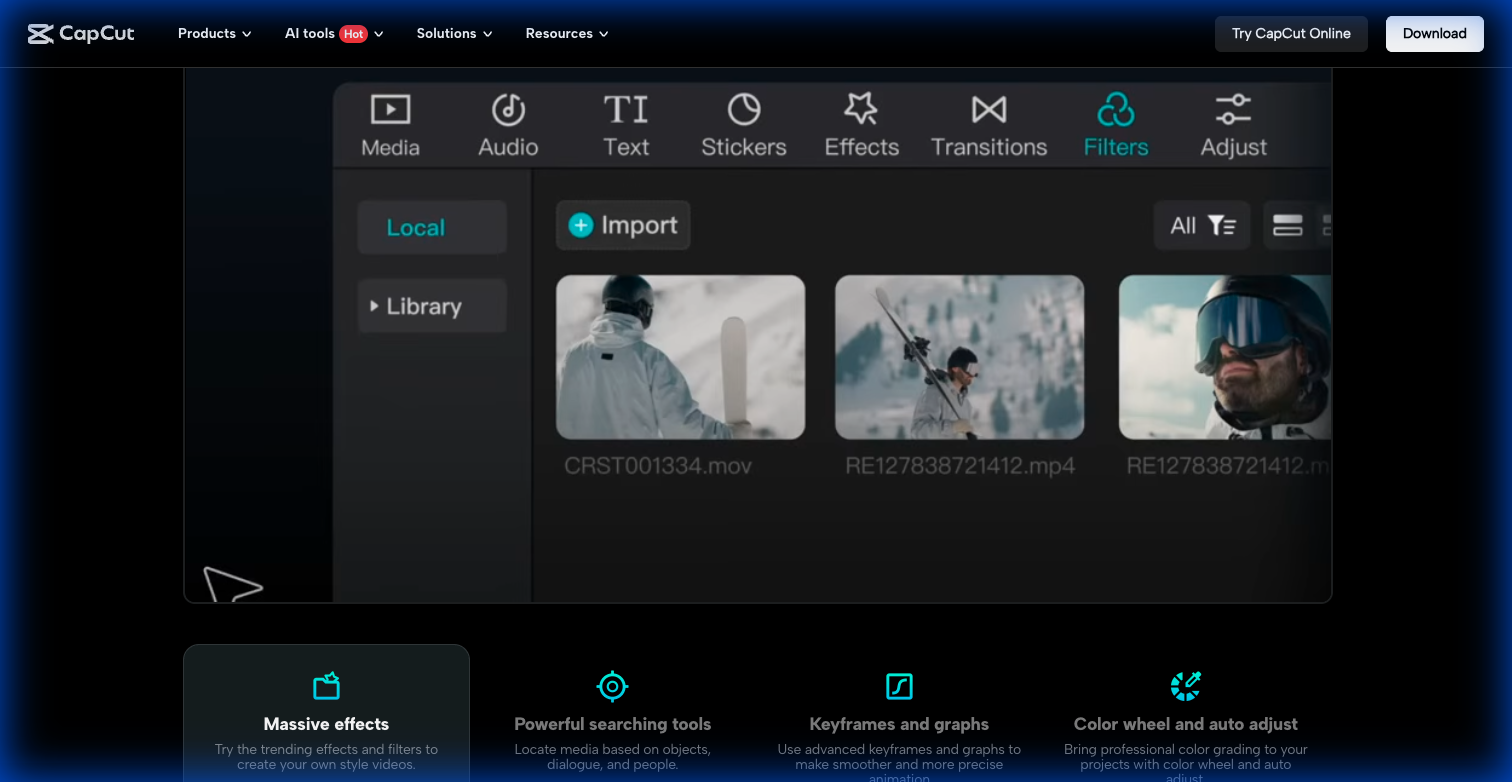The image size is (1512, 782).
Task: Click the Color wheel and auto adjust icon
Action: coord(1185,686)
